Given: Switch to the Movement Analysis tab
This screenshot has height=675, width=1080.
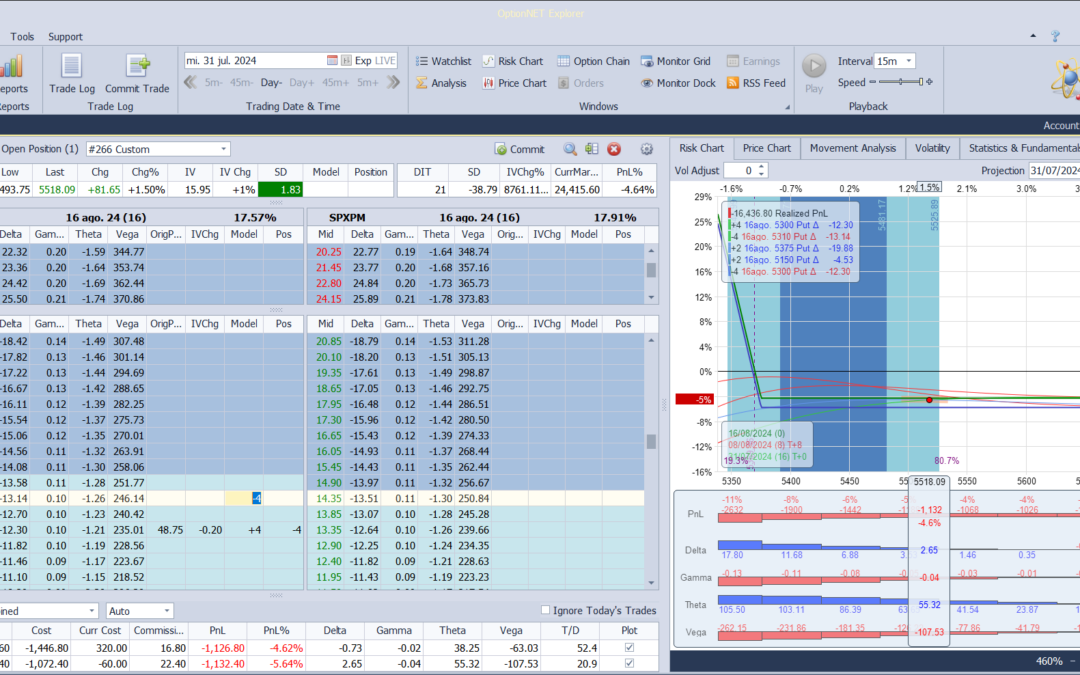Looking at the screenshot, I should (853, 148).
